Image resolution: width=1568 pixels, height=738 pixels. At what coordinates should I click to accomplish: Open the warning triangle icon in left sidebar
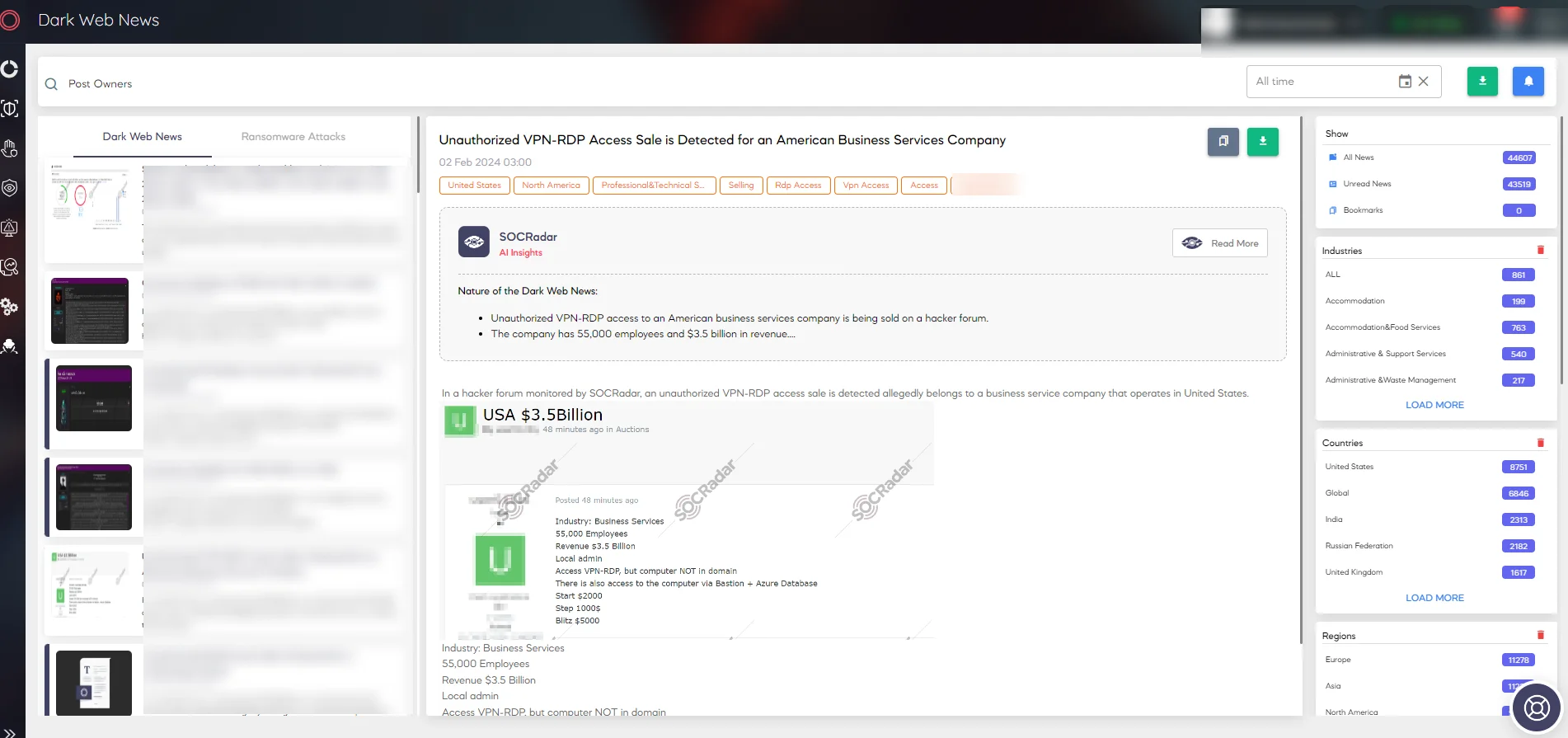[10, 228]
